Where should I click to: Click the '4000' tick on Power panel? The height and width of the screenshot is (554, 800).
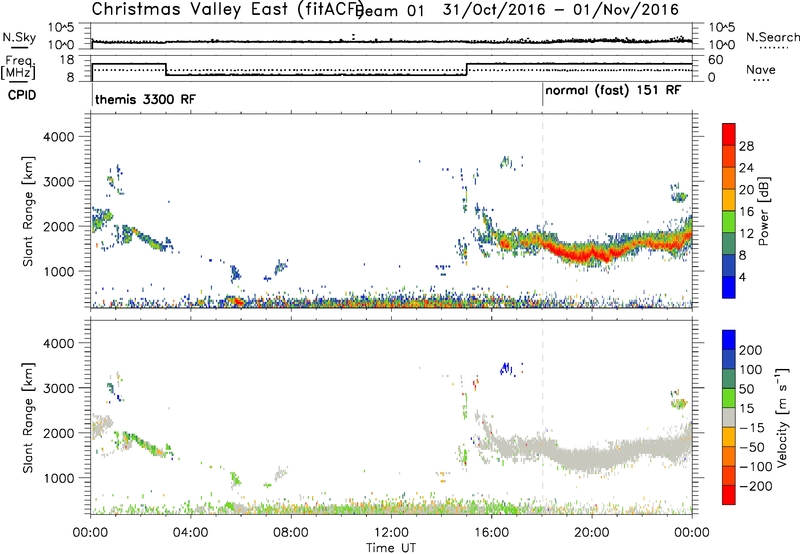(58, 137)
